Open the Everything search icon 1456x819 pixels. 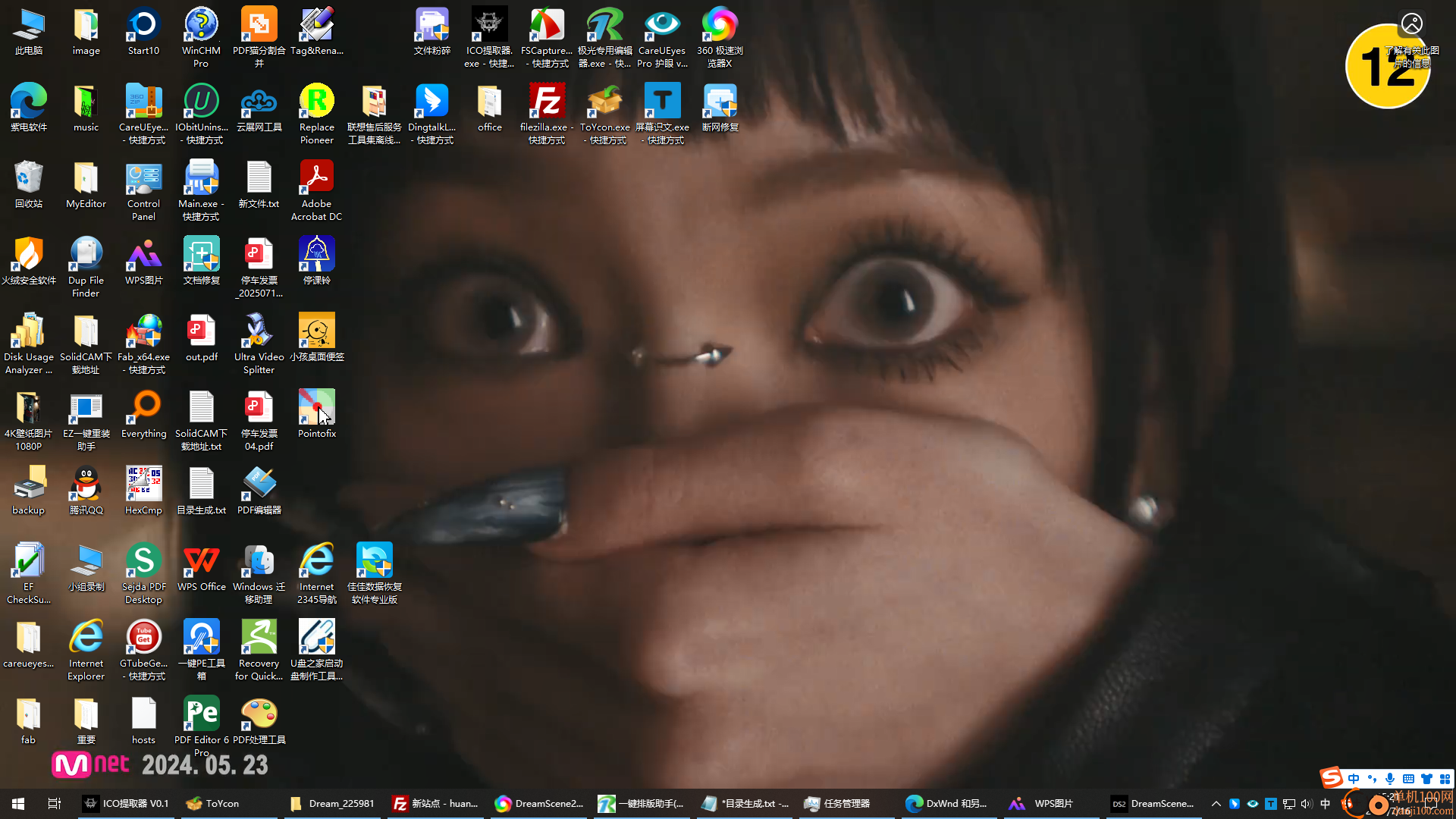(143, 413)
